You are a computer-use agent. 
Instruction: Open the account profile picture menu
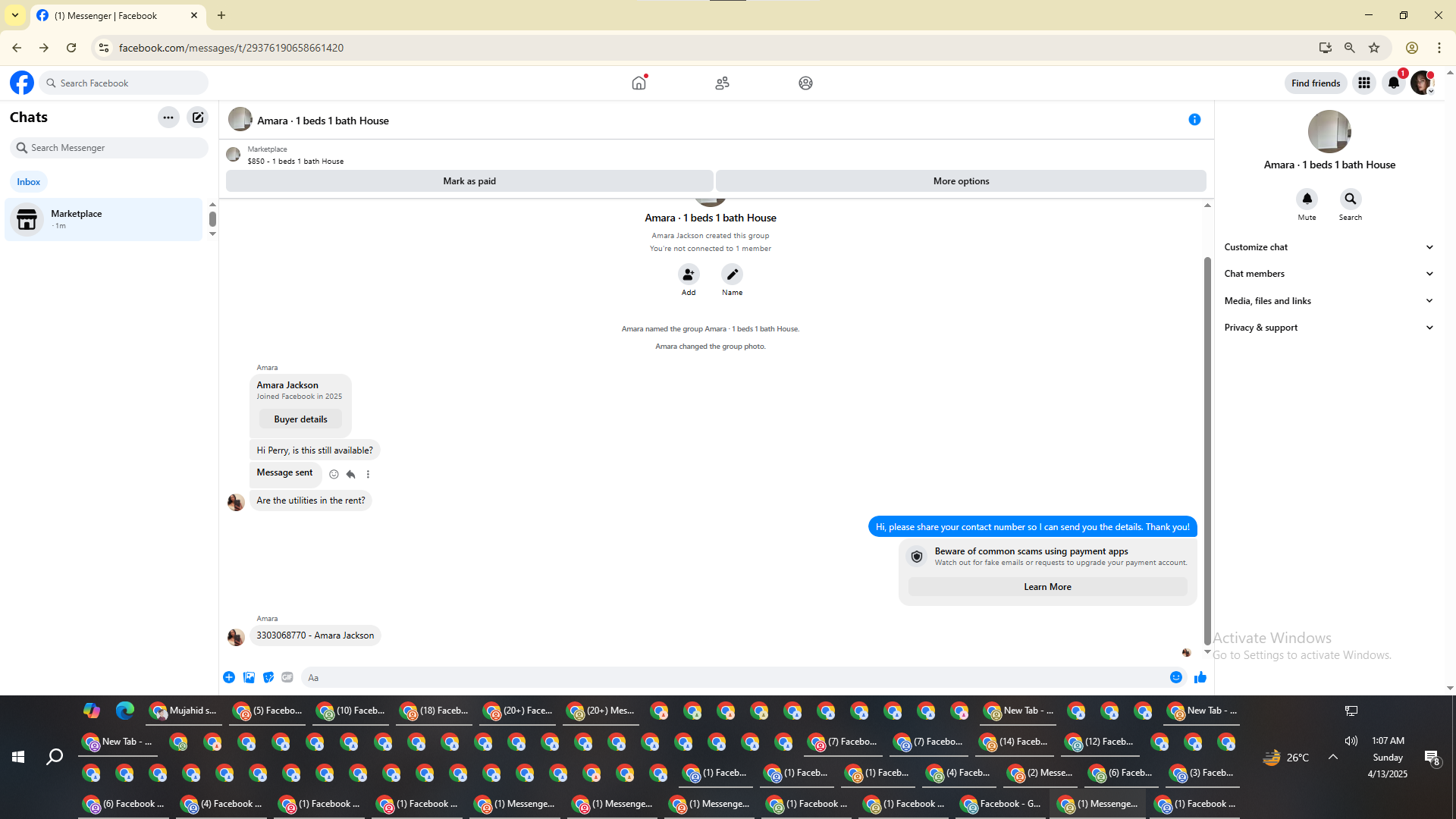(x=1422, y=83)
